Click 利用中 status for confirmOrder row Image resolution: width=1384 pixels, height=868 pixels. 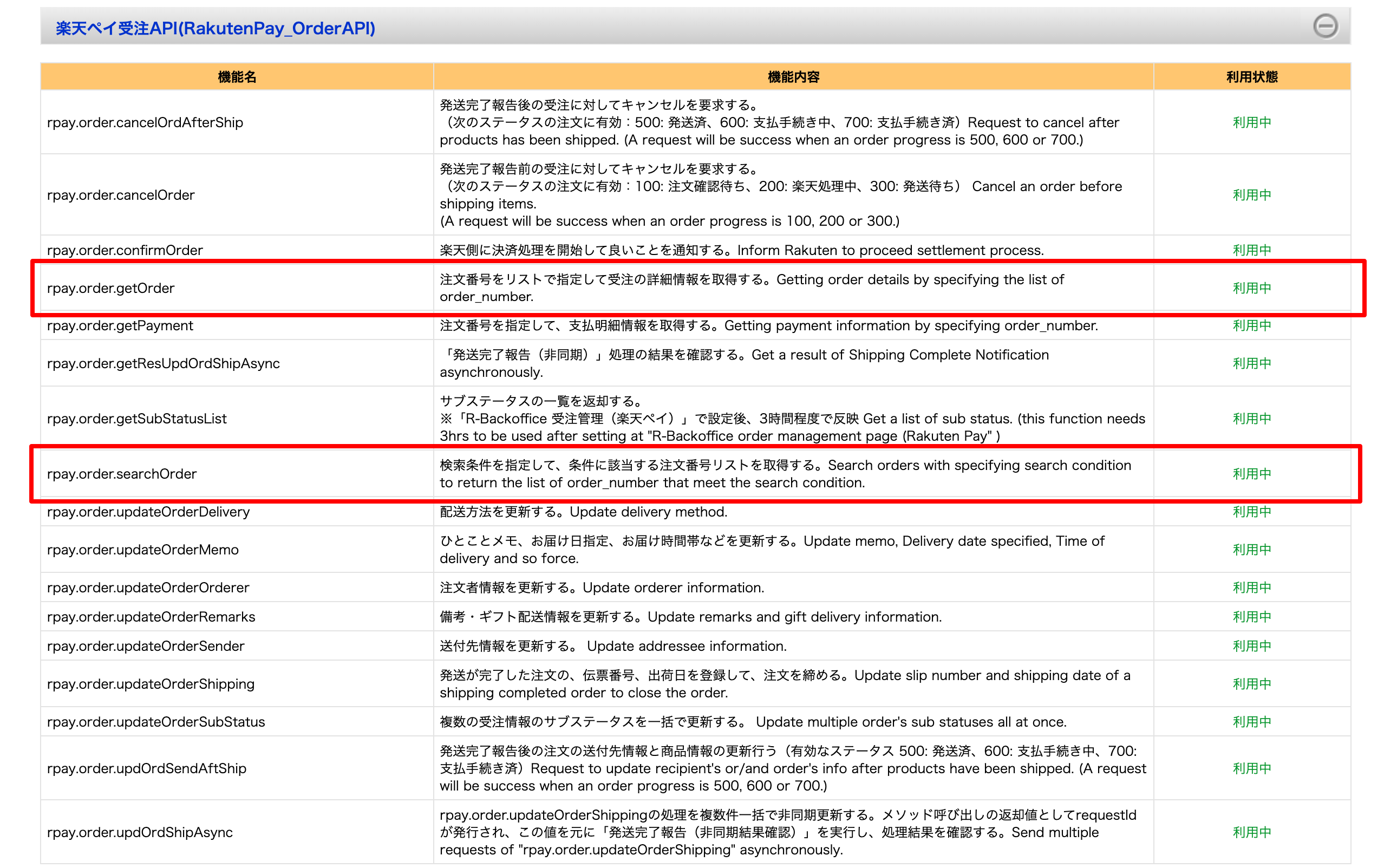coord(1251,250)
